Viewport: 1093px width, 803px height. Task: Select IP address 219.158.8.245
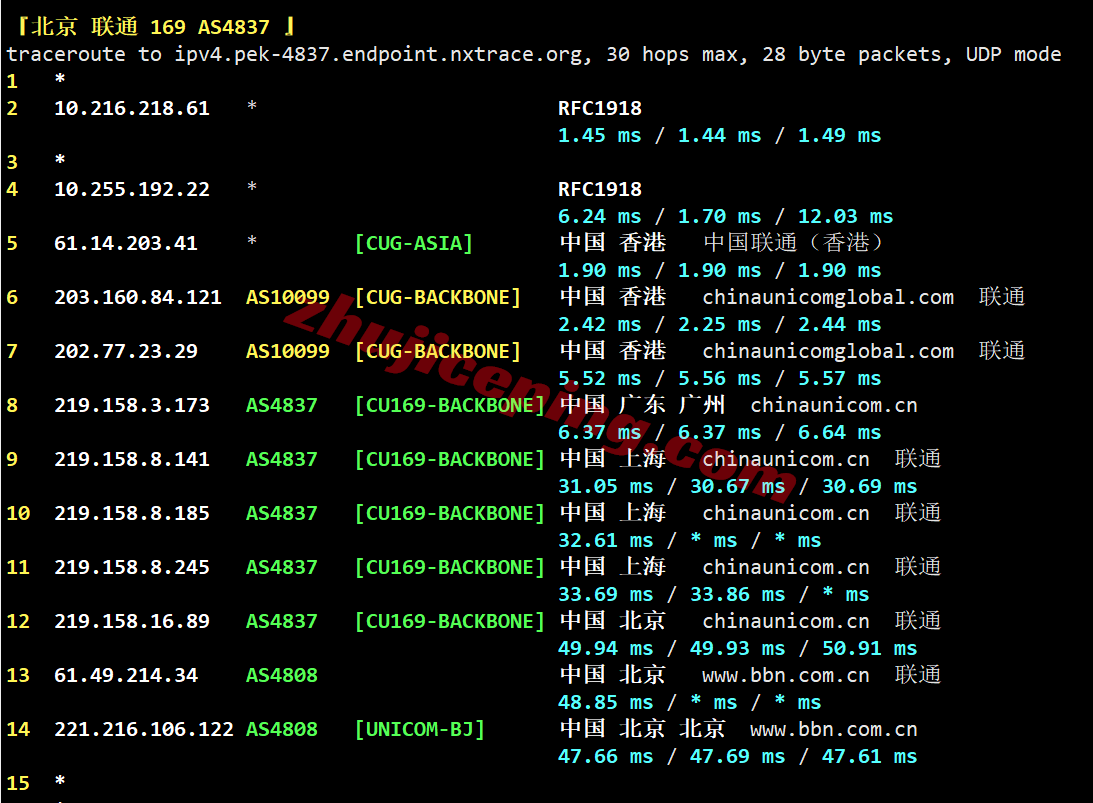coord(132,567)
